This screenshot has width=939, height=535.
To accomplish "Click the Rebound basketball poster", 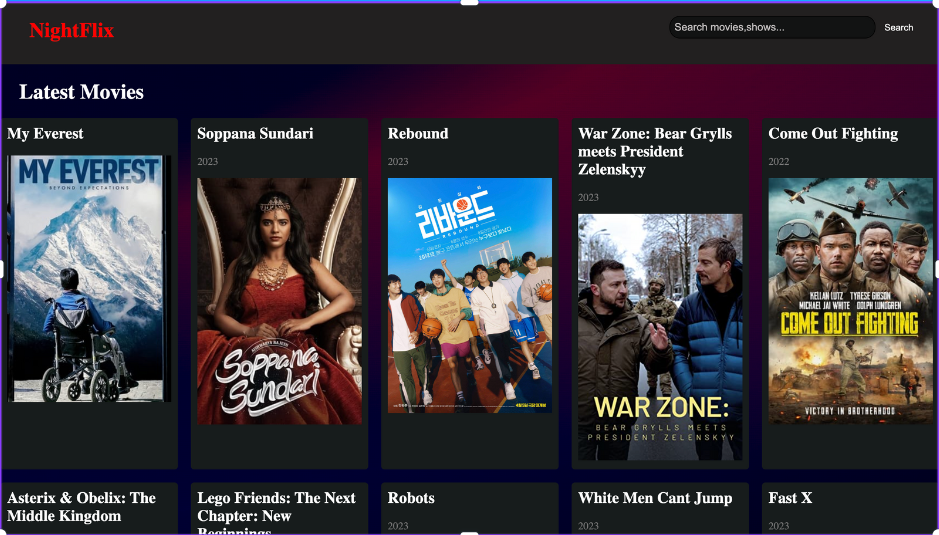I will (469, 295).
